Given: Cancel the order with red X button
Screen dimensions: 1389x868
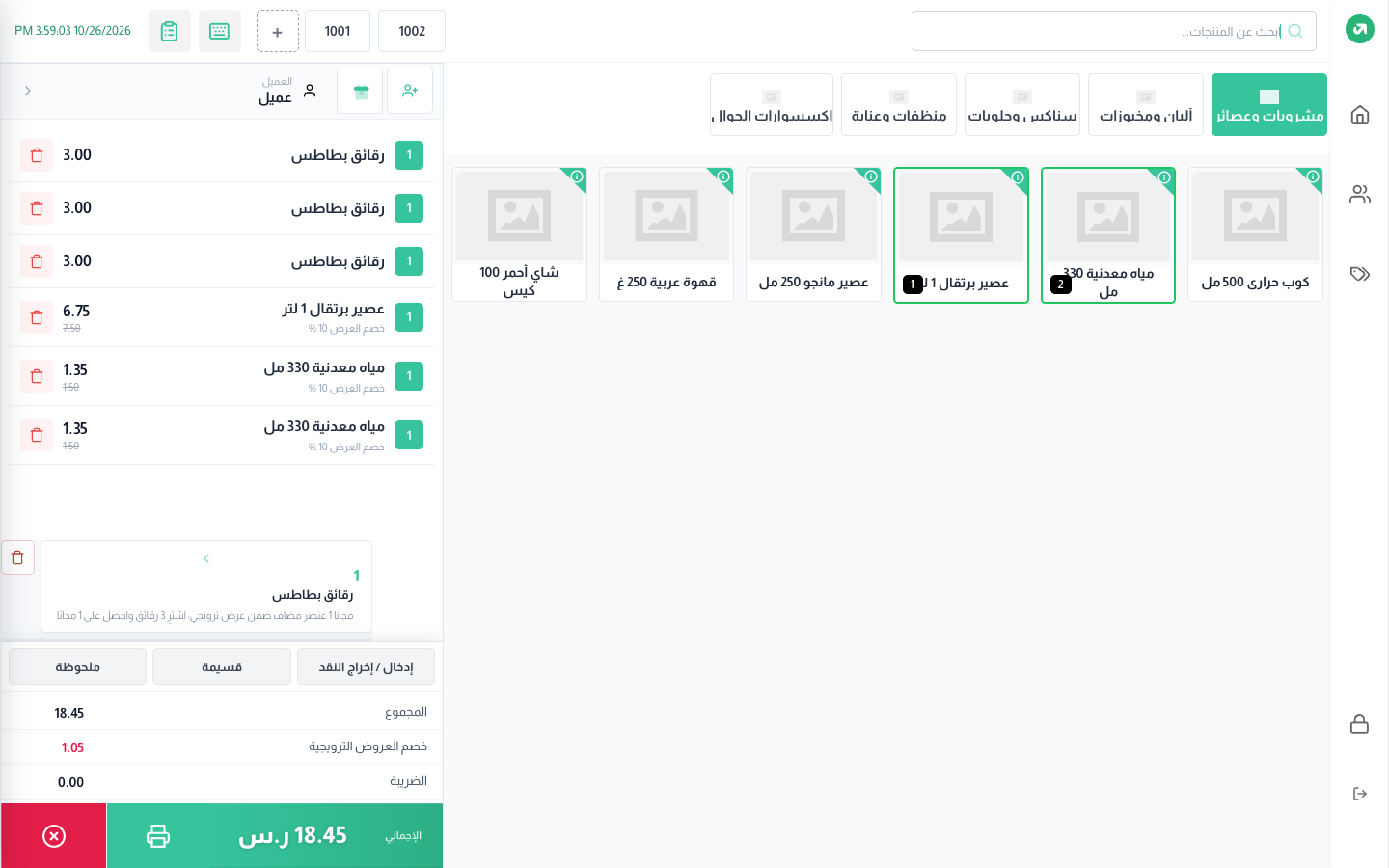Looking at the screenshot, I should [x=54, y=836].
